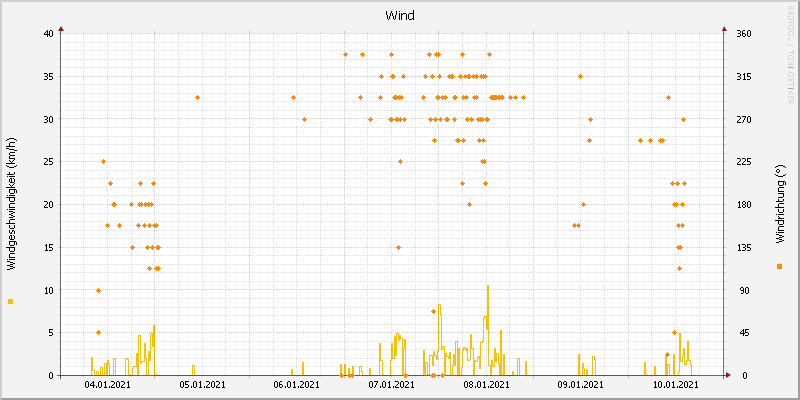Click the orange Windrichtung legend square

coord(779,266)
